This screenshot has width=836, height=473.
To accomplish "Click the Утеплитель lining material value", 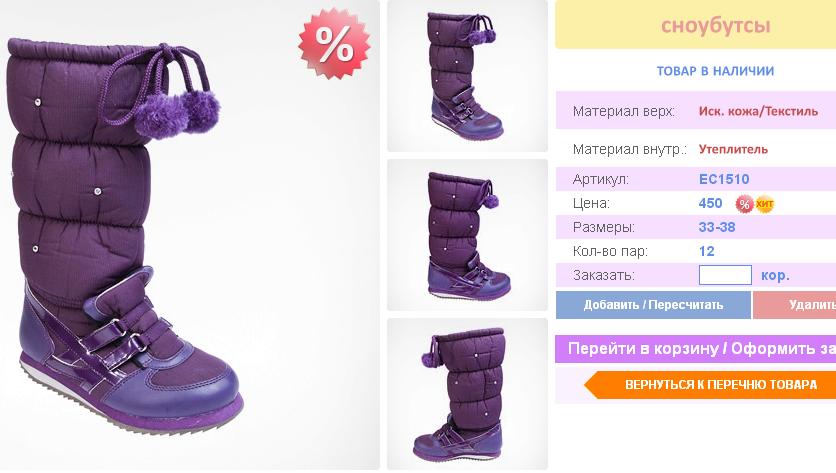I will [733, 149].
